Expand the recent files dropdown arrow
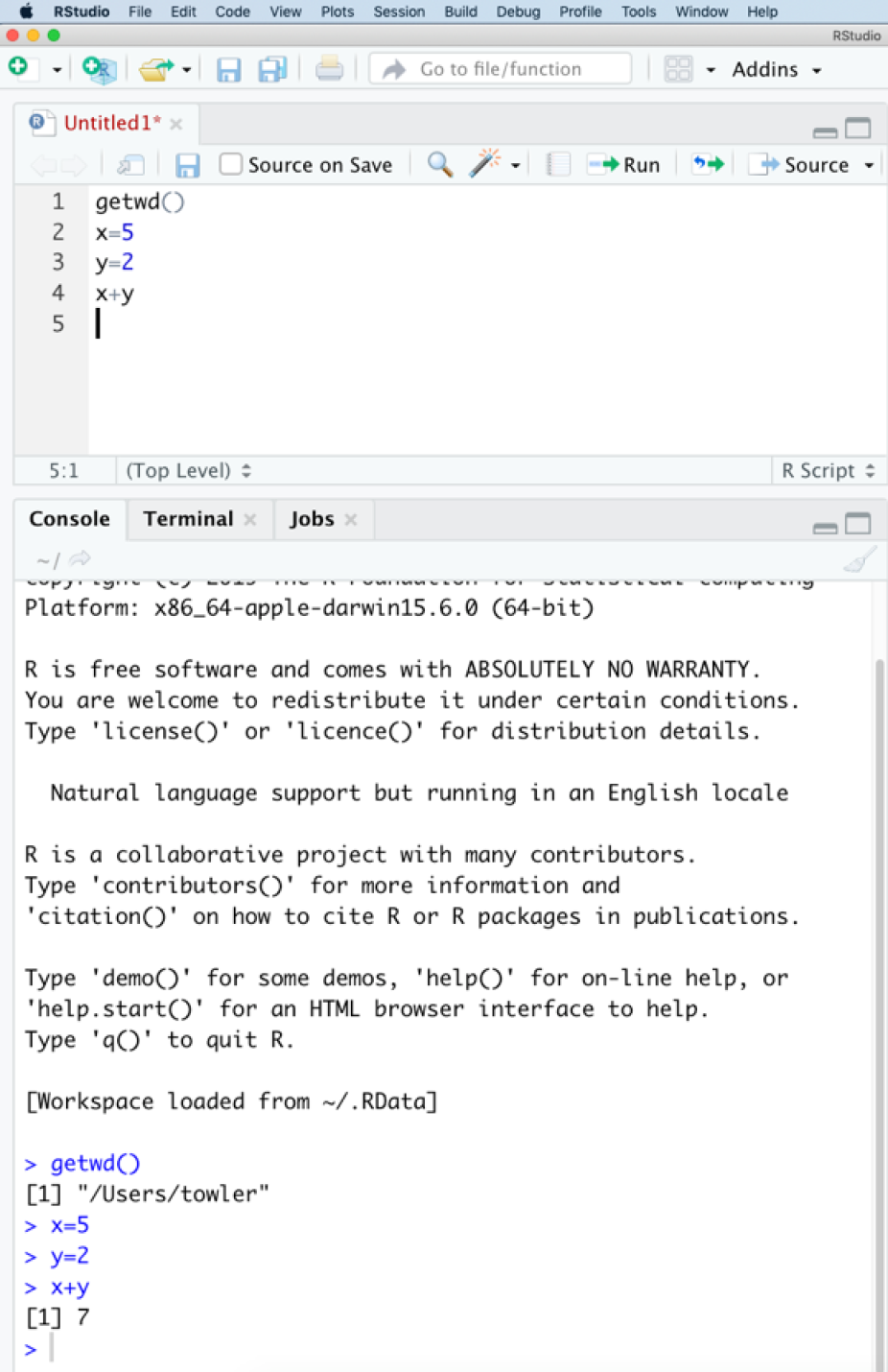 [x=186, y=70]
